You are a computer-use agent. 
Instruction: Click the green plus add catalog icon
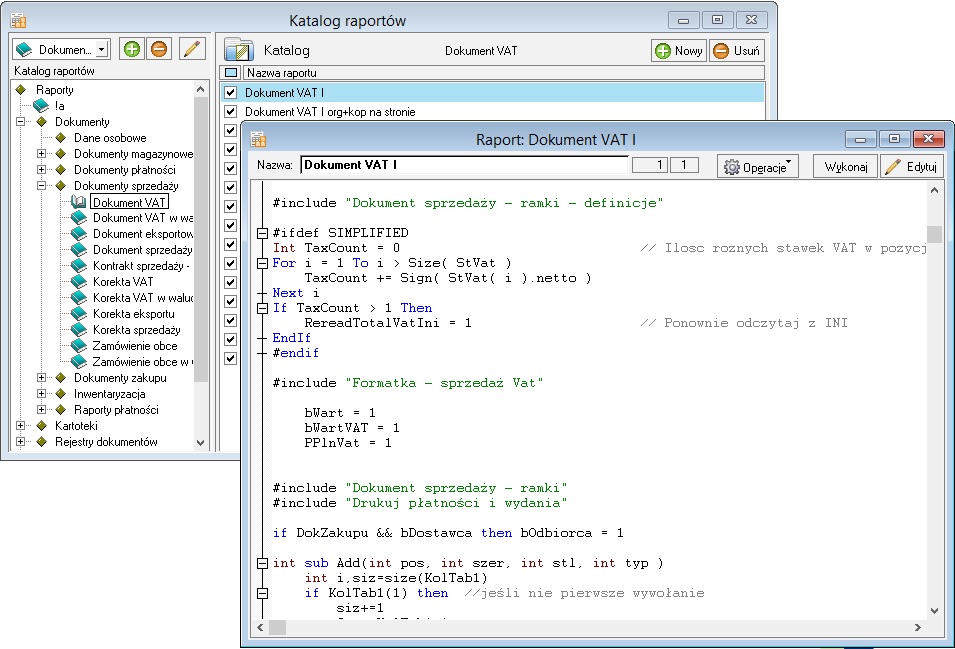(x=132, y=49)
